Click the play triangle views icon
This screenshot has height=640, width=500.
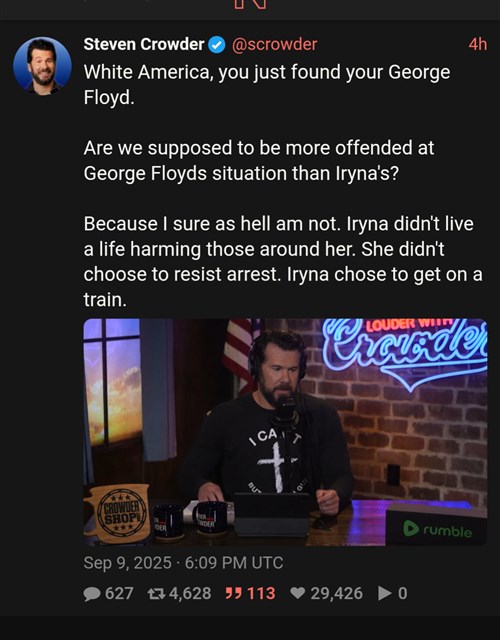click(384, 593)
